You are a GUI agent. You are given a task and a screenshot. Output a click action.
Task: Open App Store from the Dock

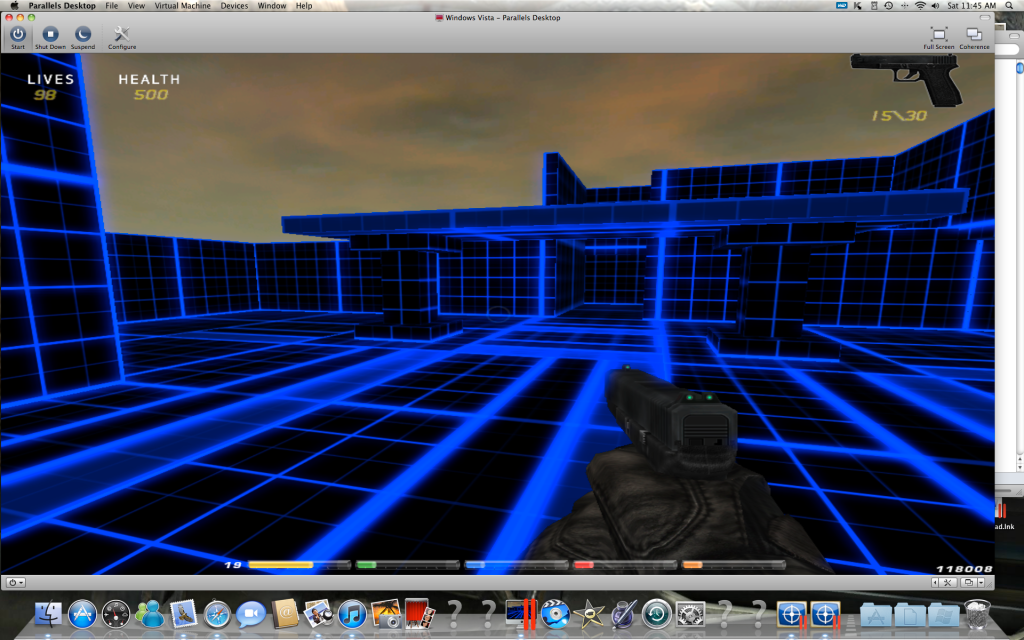(82, 614)
